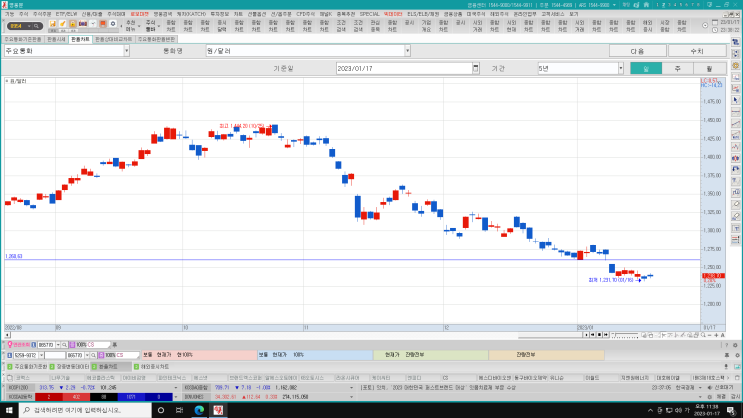Click the stop playback button under chart
Viewport: 743px width, 418px height.
(599, 335)
